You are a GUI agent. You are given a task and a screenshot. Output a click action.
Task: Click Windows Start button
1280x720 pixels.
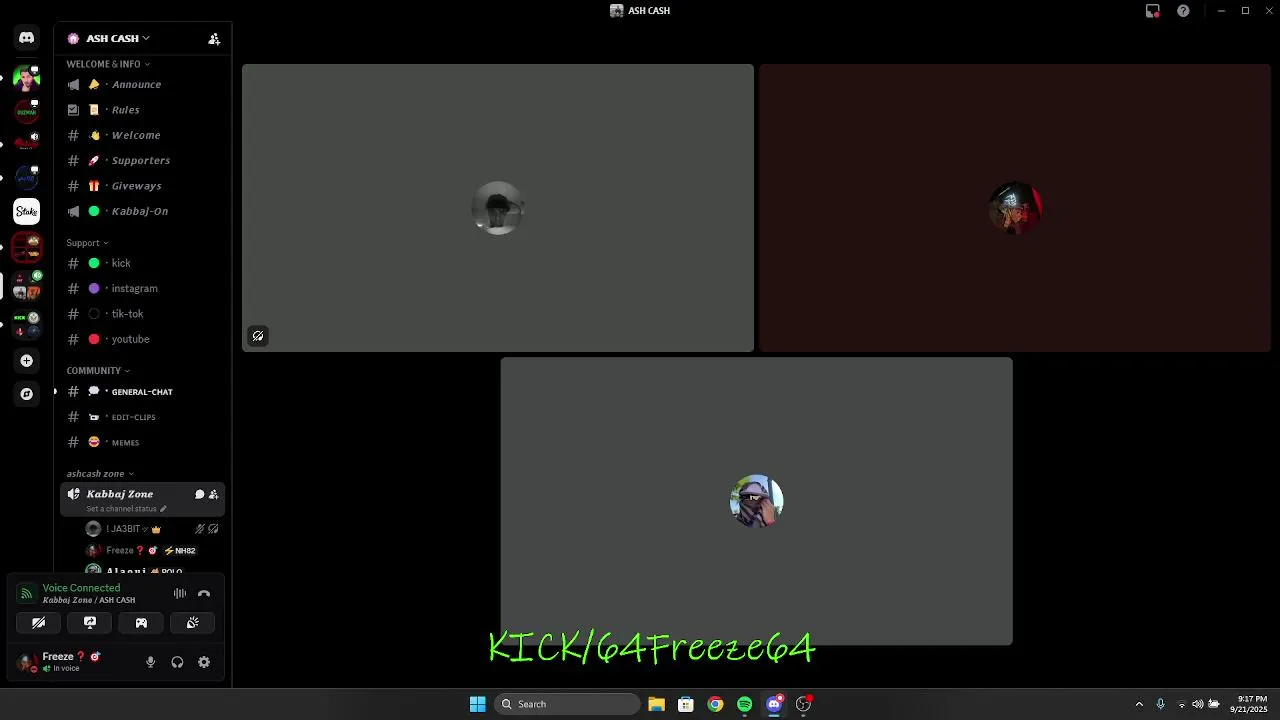pyautogui.click(x=478, y=704)
